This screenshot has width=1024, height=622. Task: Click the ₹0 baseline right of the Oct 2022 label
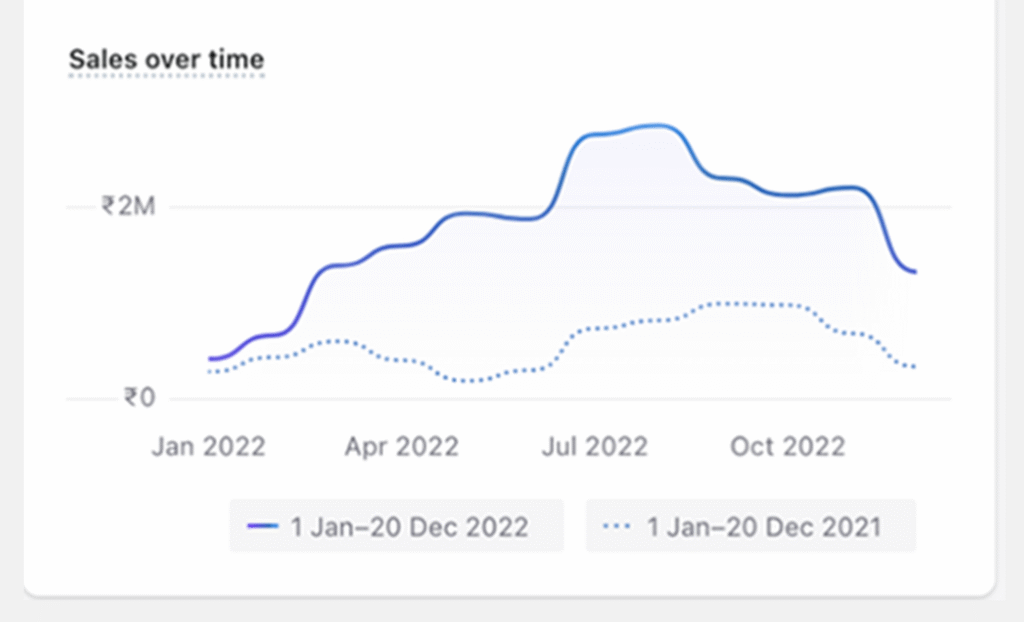coord(900,399)
